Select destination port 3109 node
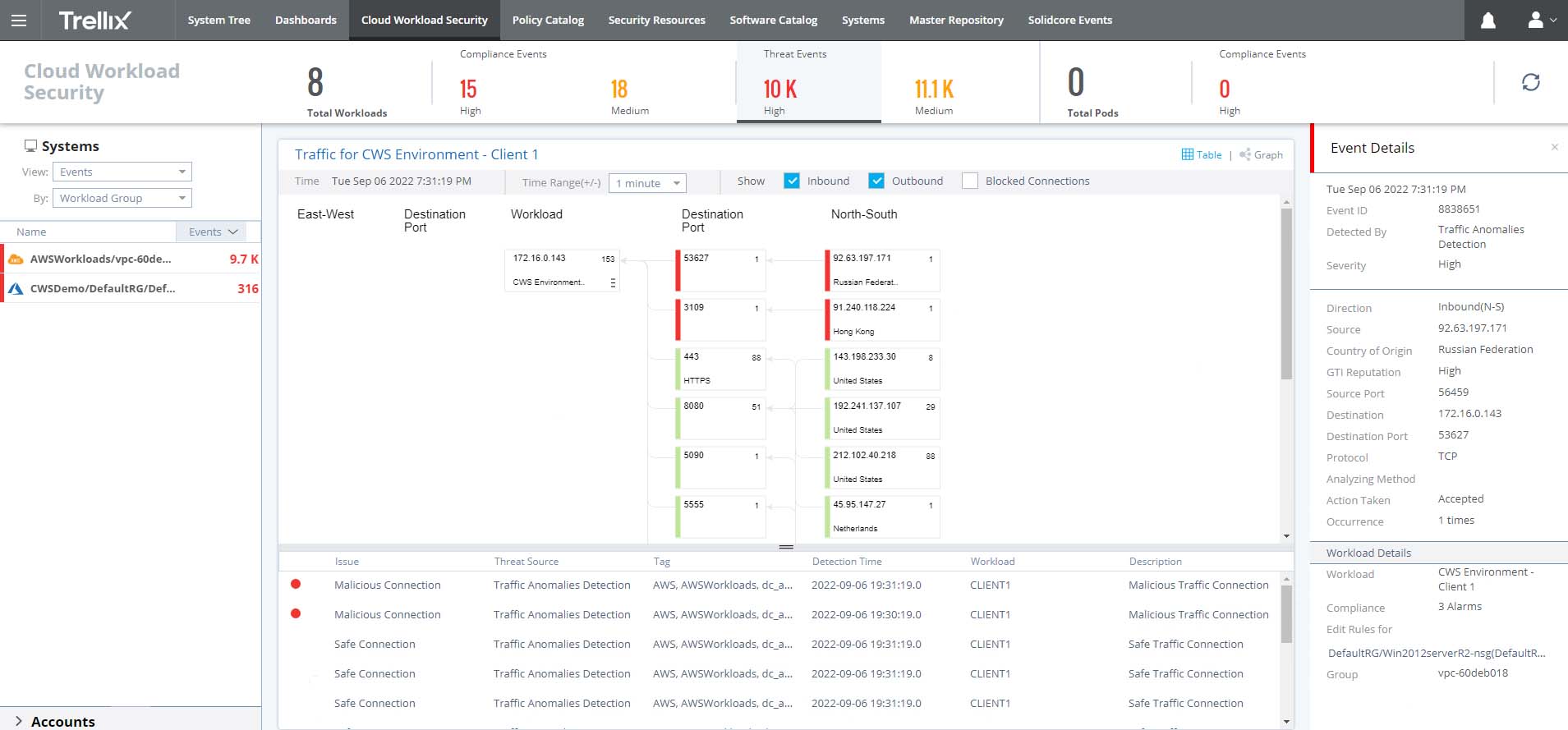Screen dimensions: 1568x730 click(720, 319)
